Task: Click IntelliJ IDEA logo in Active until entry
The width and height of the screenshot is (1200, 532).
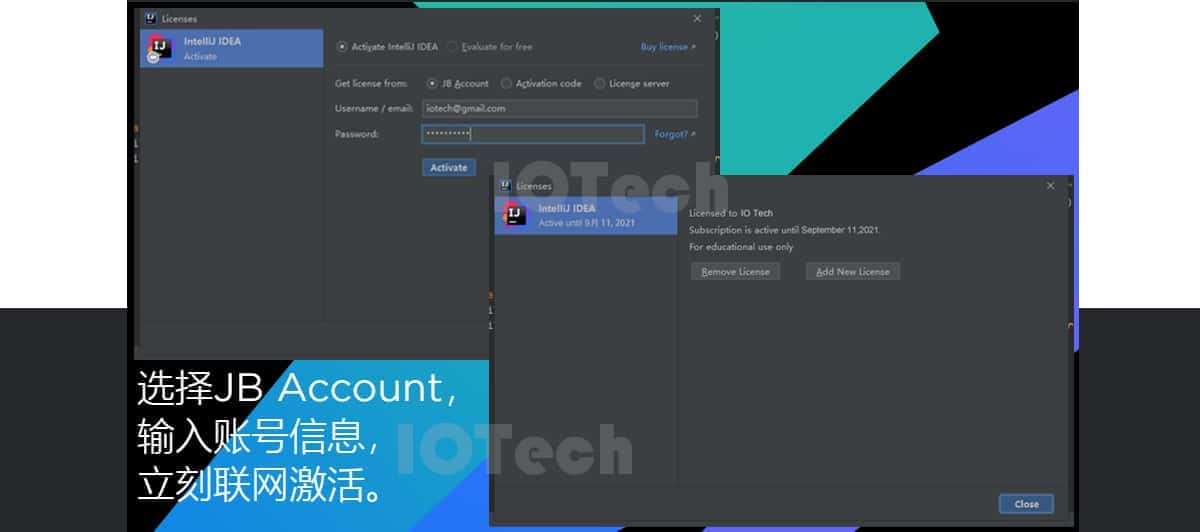Action: (515, 215)
